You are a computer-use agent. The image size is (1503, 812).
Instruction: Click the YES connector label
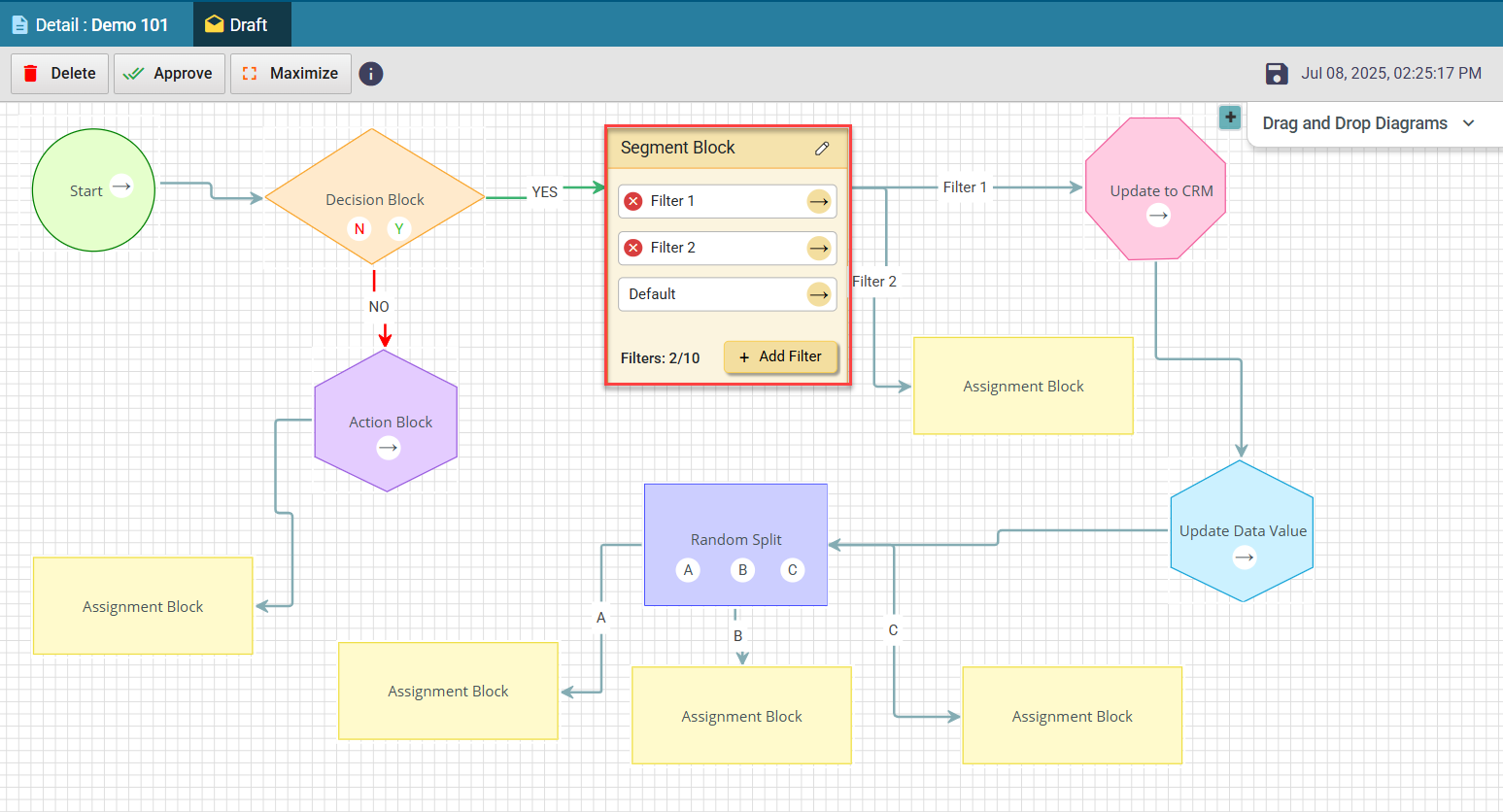point(545,192)
